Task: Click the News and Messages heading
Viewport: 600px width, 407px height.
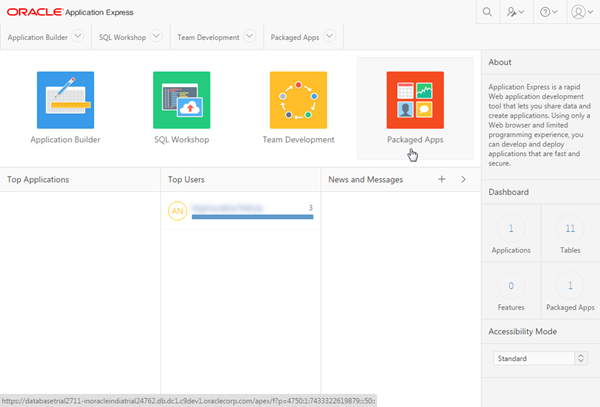Action: point(365,179)
